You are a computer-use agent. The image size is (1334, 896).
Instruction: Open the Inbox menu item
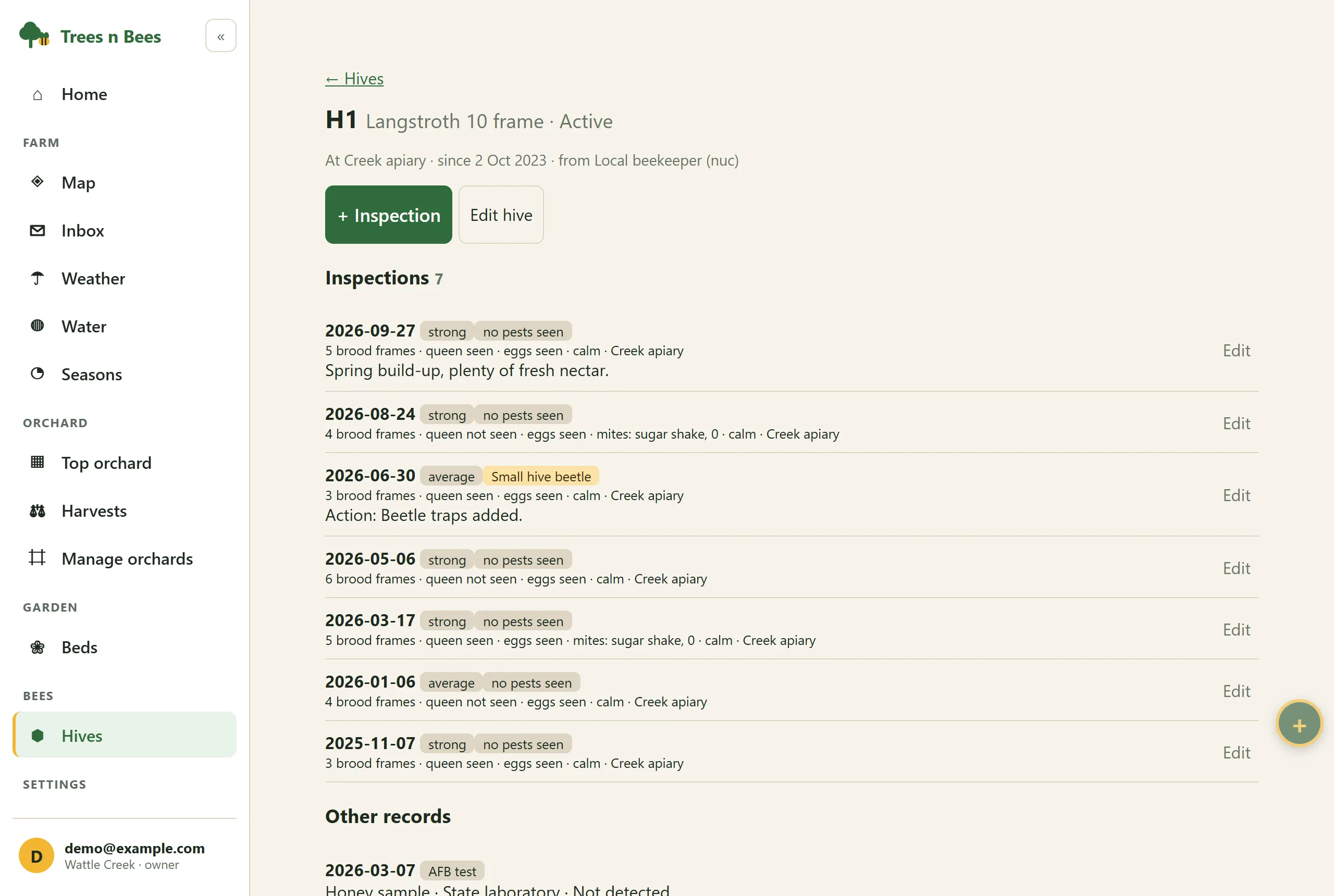(x=125, y=230)
